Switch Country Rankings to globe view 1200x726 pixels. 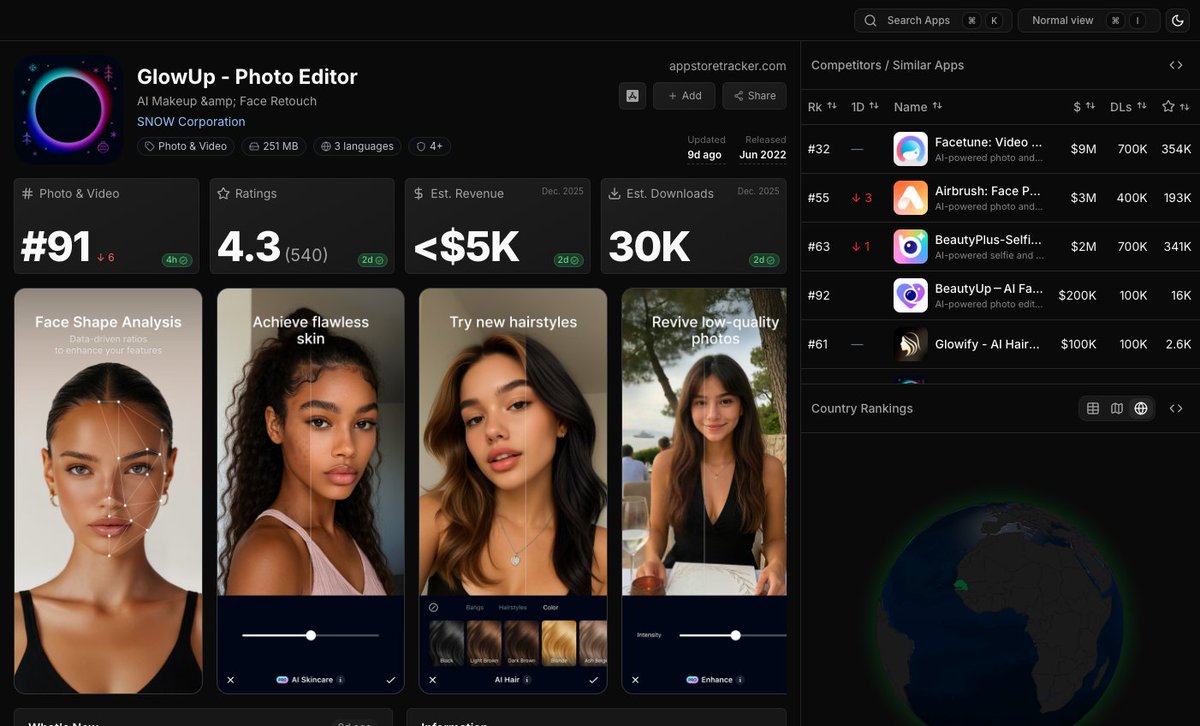(x=1141, y=408)
